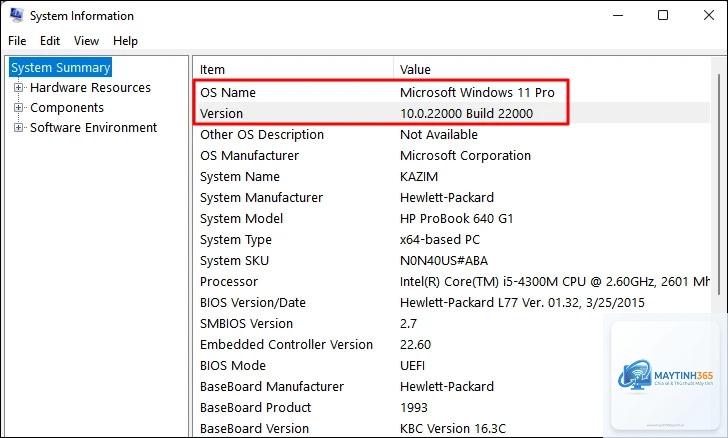Image resolution: width=728 pixels, height=438 pixels.
Task: Select the BIOS Mode row
Action: (452, 366)
